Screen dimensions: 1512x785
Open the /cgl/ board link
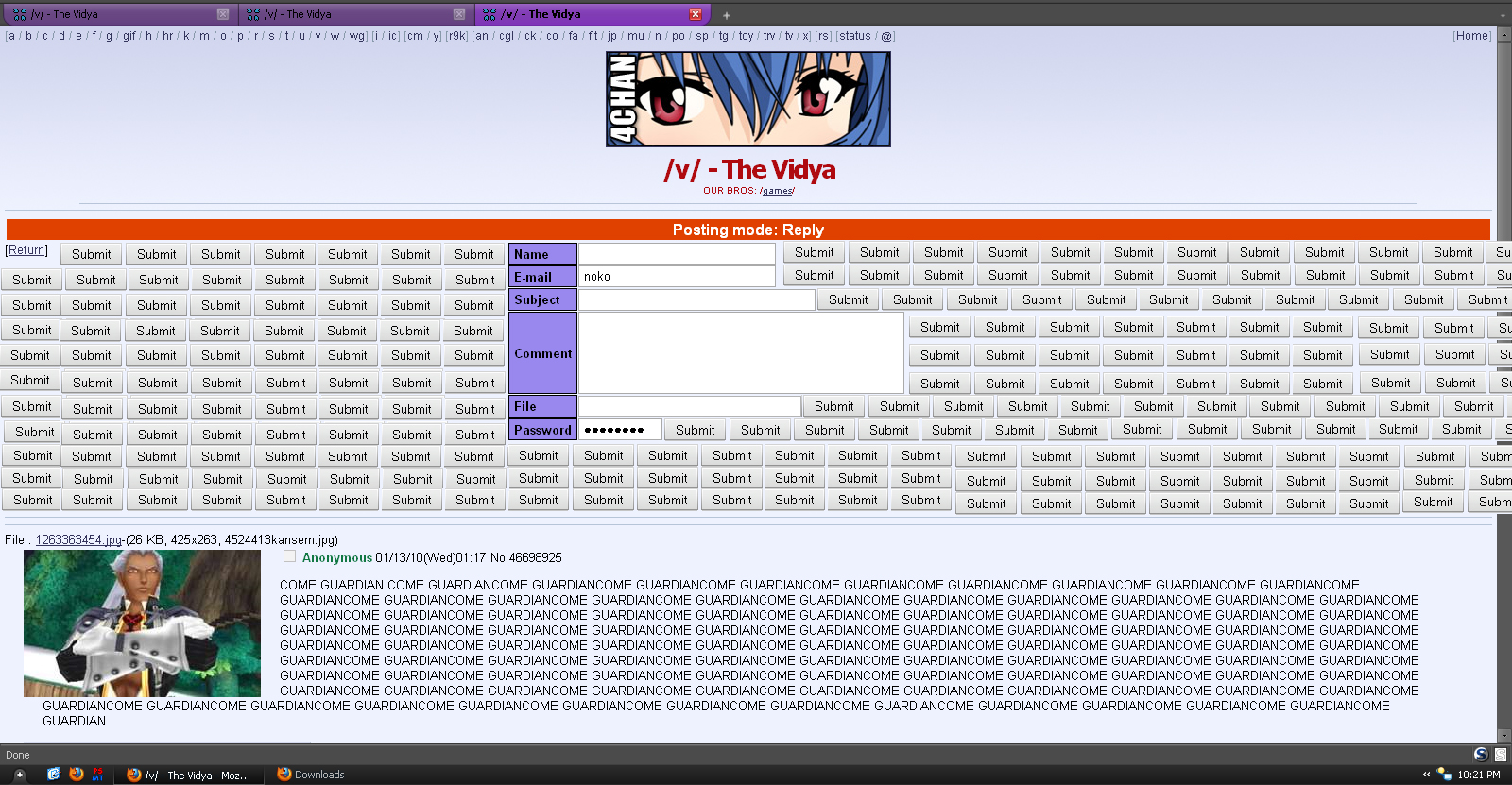(507, 36)
